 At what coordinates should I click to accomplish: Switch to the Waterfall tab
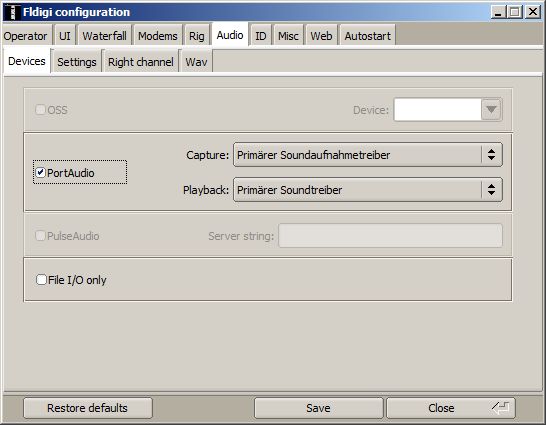click(x=104, y=36)
